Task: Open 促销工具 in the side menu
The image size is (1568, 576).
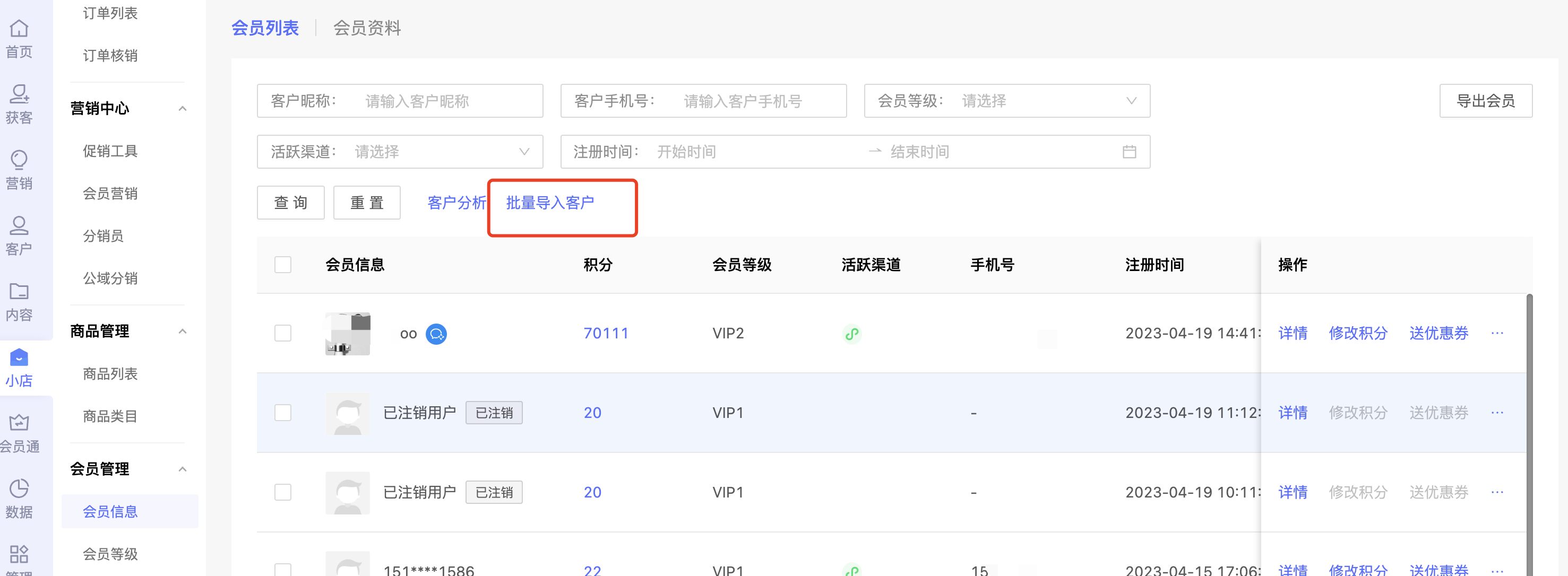Action: (110, 151)
